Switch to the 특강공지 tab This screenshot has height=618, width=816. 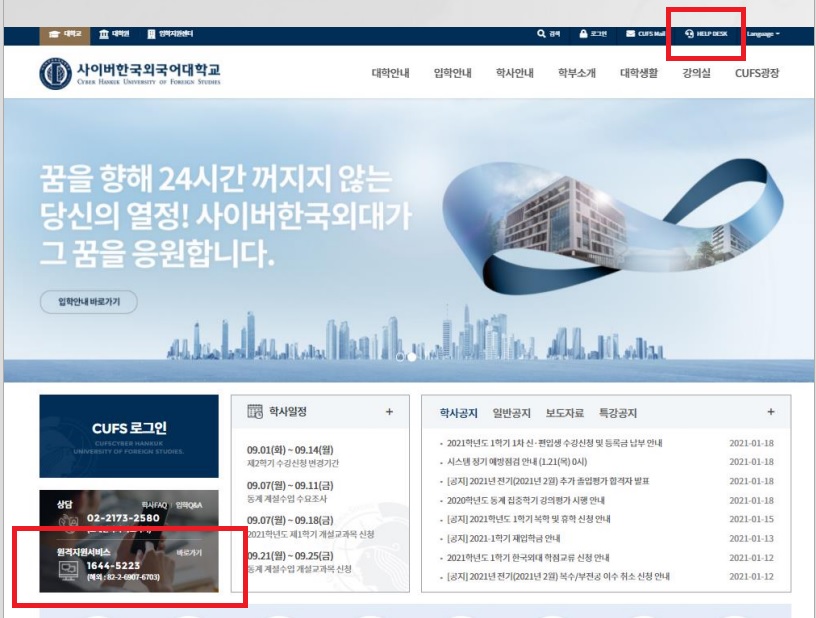618,413
